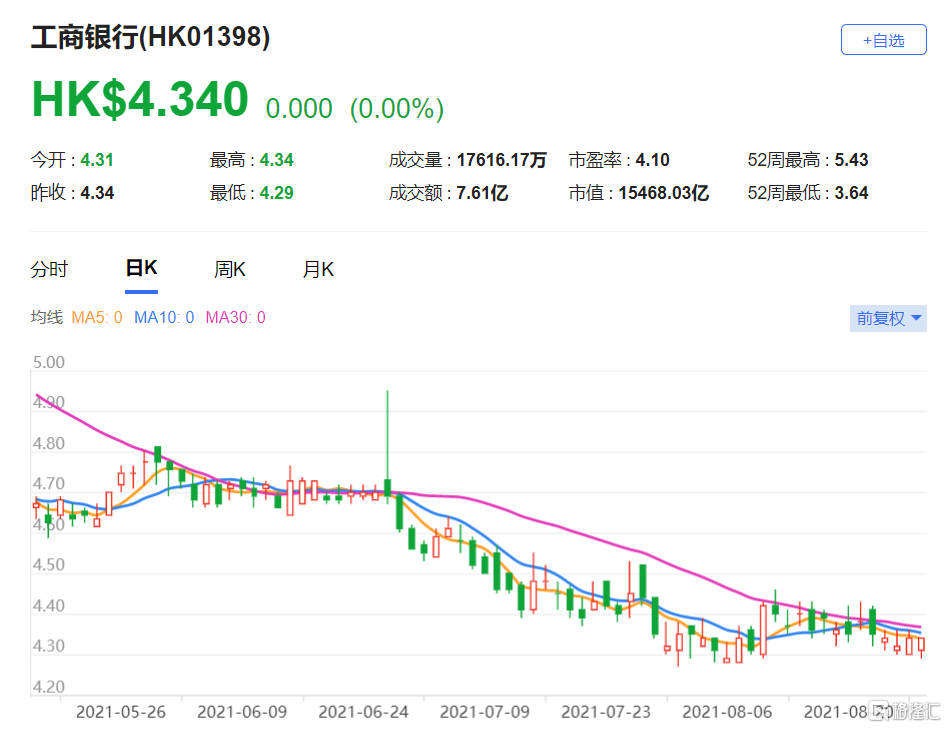Viewport: 948px width, 729px height.
Task: Click the 52周最高 value 5.43
Action: click(x=851, y=160)
